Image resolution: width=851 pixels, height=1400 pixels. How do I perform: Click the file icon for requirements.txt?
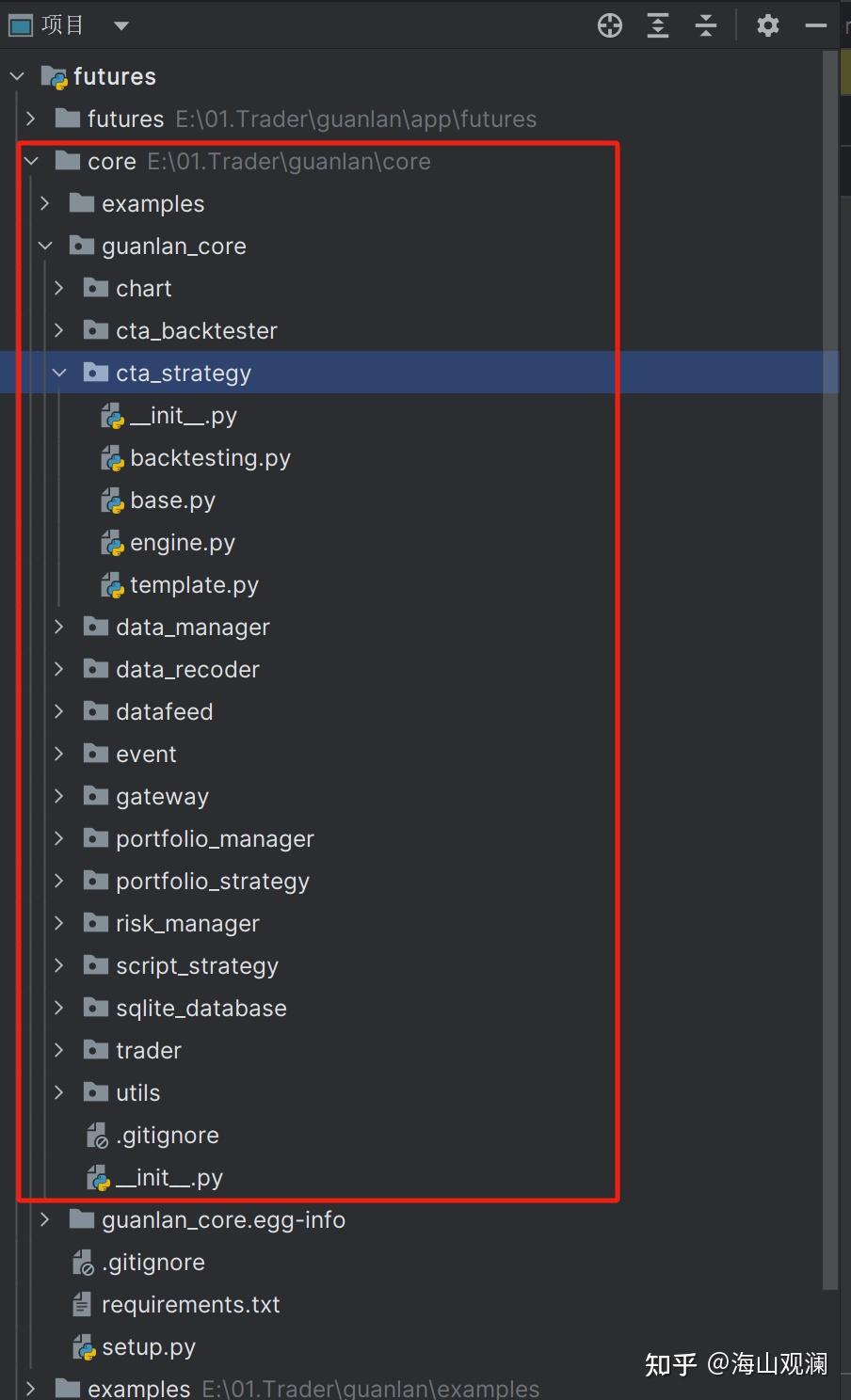pos(83,1305)
